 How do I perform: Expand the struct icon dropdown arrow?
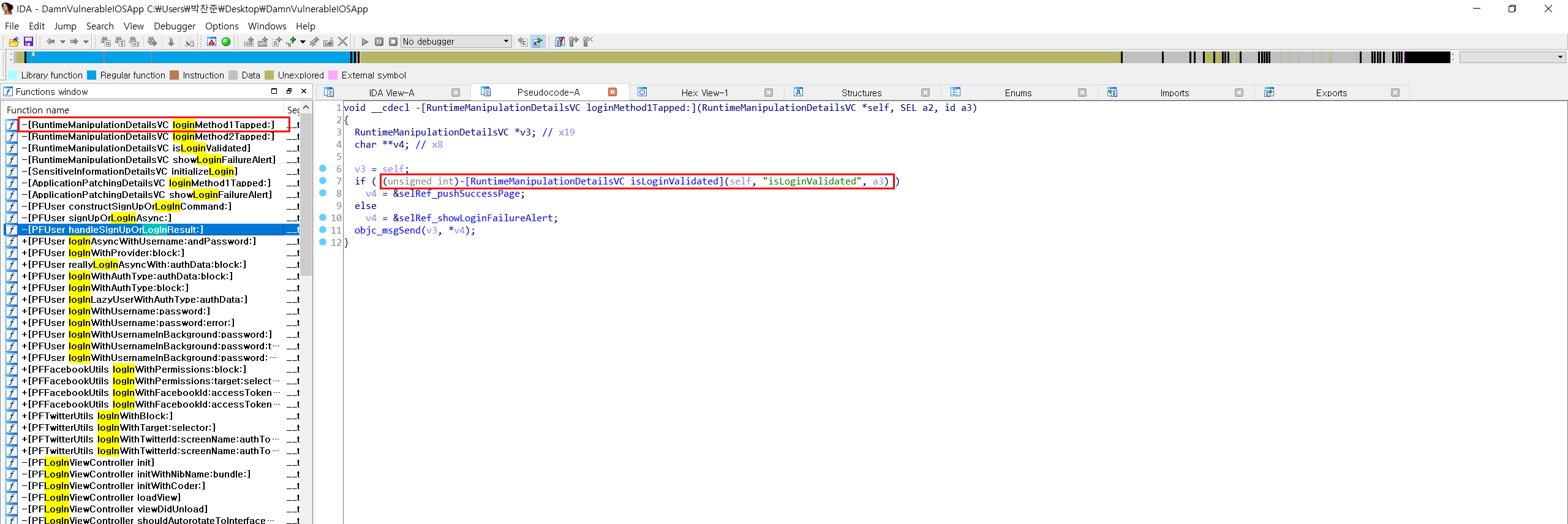click(303, 42)
